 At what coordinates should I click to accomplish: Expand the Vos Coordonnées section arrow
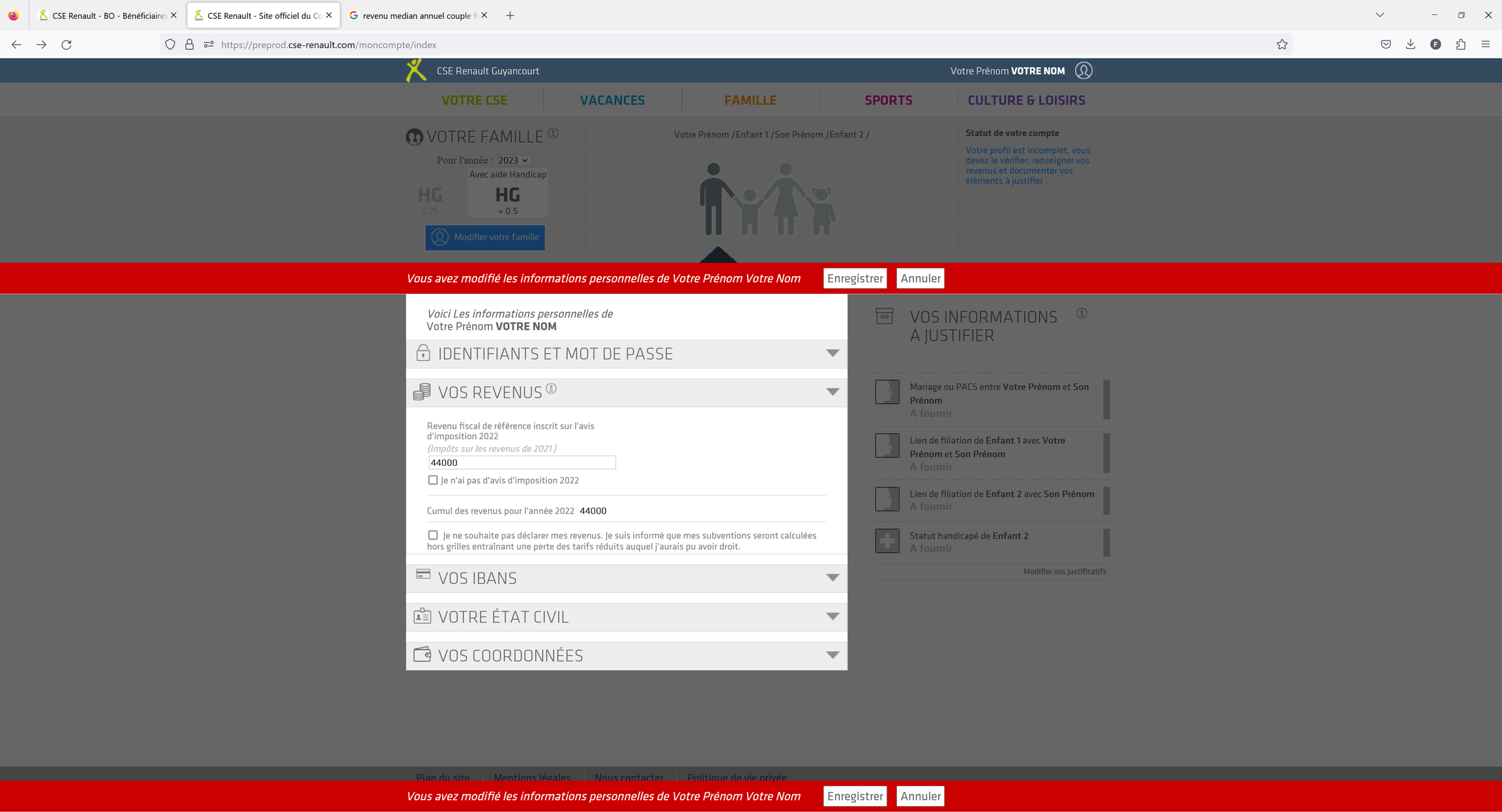(832, 655)
